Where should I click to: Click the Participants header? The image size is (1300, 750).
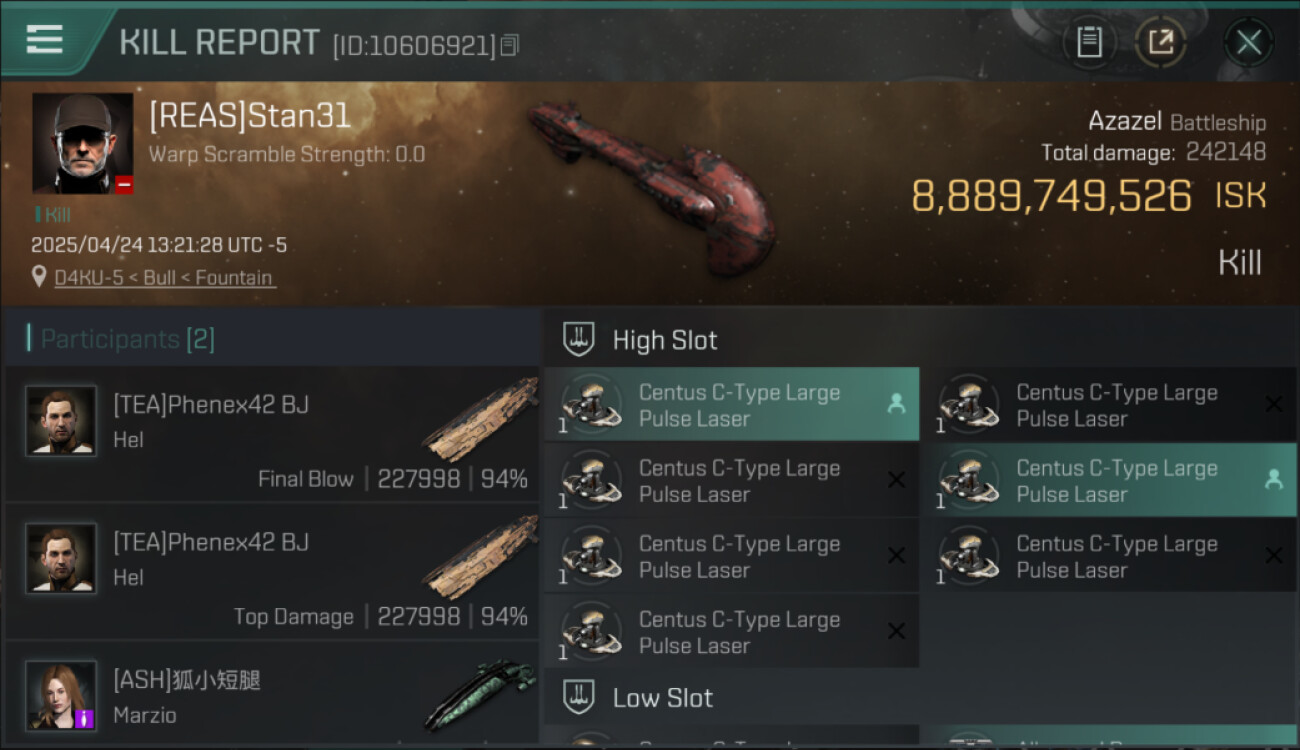(127, 339)
